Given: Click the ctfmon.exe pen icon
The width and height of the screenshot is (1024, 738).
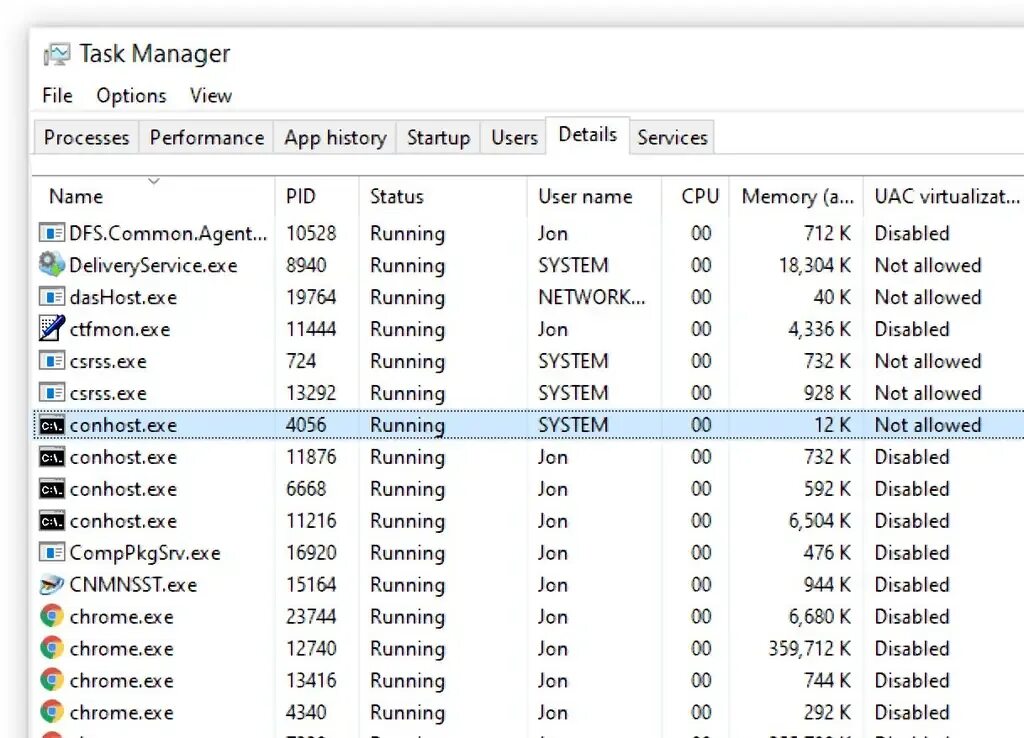Looking at the screenshot, I should [x=52, y=328].
